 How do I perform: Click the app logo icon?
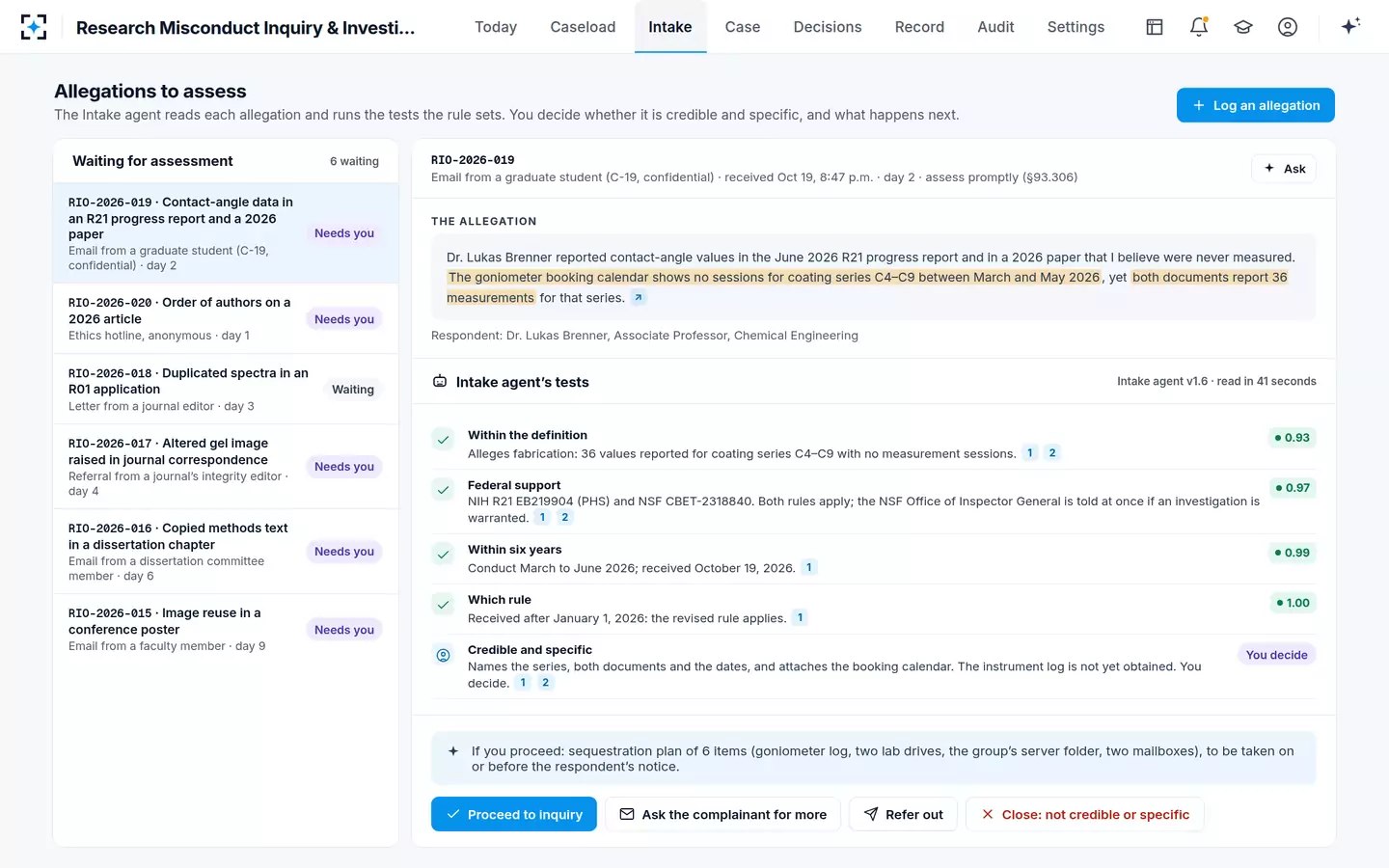point(34,27)
